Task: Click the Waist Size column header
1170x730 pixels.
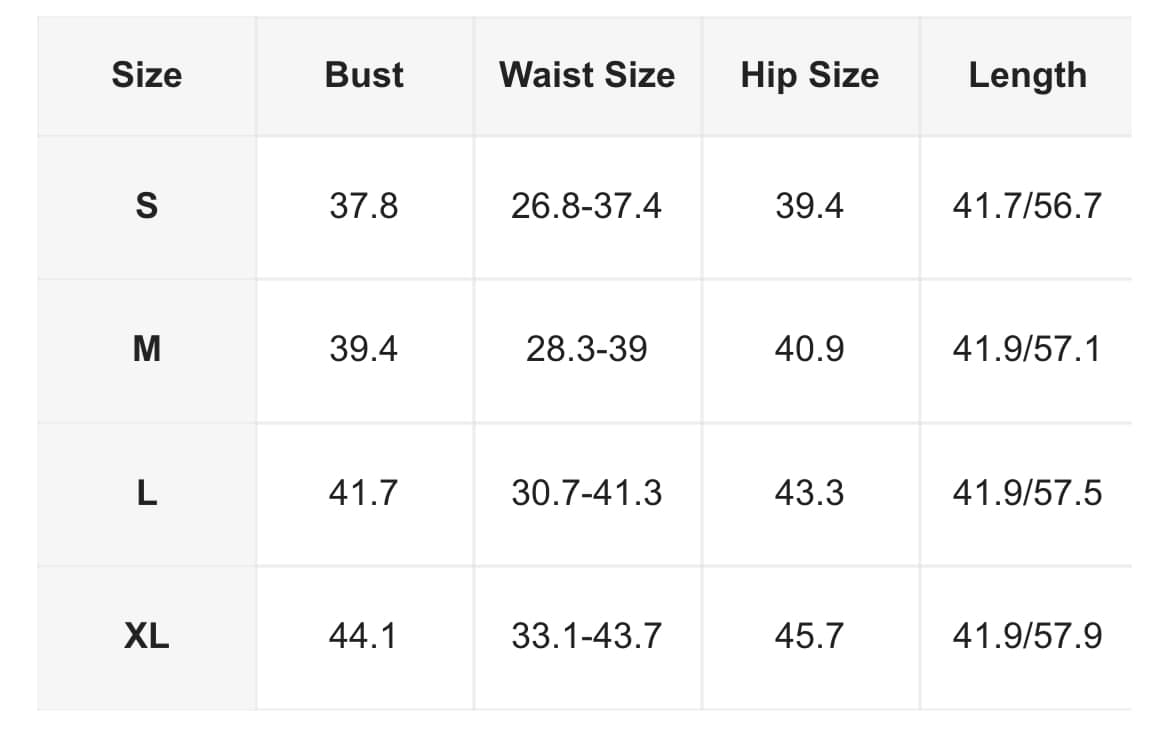Action: coord(587,75)
